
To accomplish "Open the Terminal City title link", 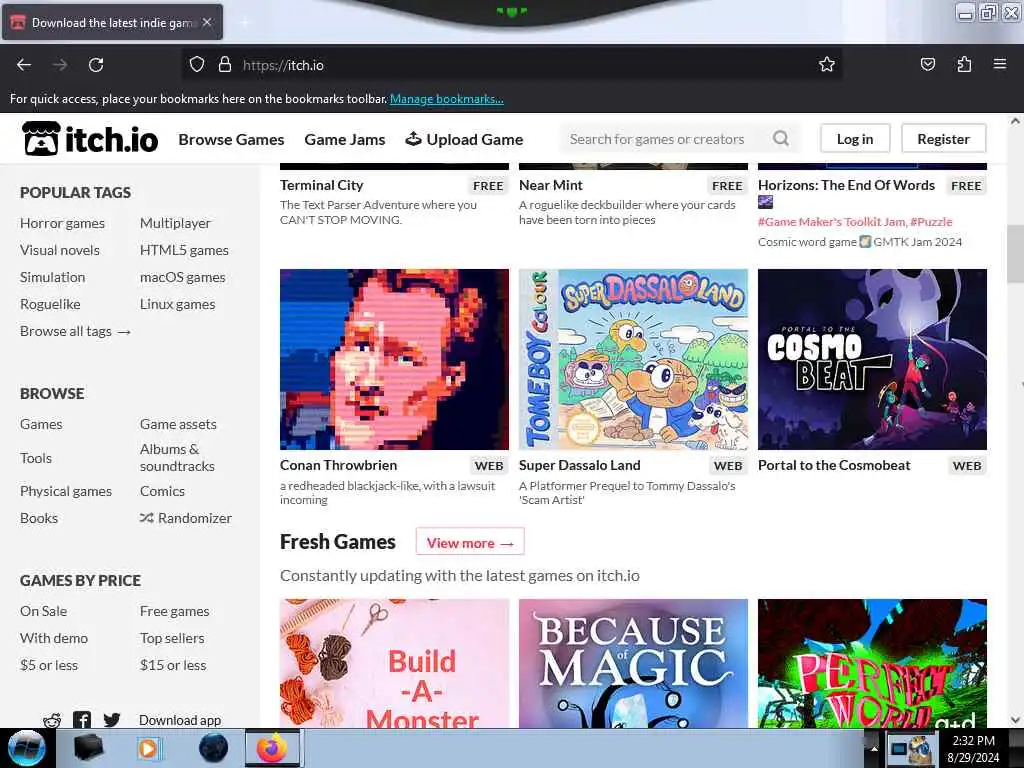I will pos(321,185).
